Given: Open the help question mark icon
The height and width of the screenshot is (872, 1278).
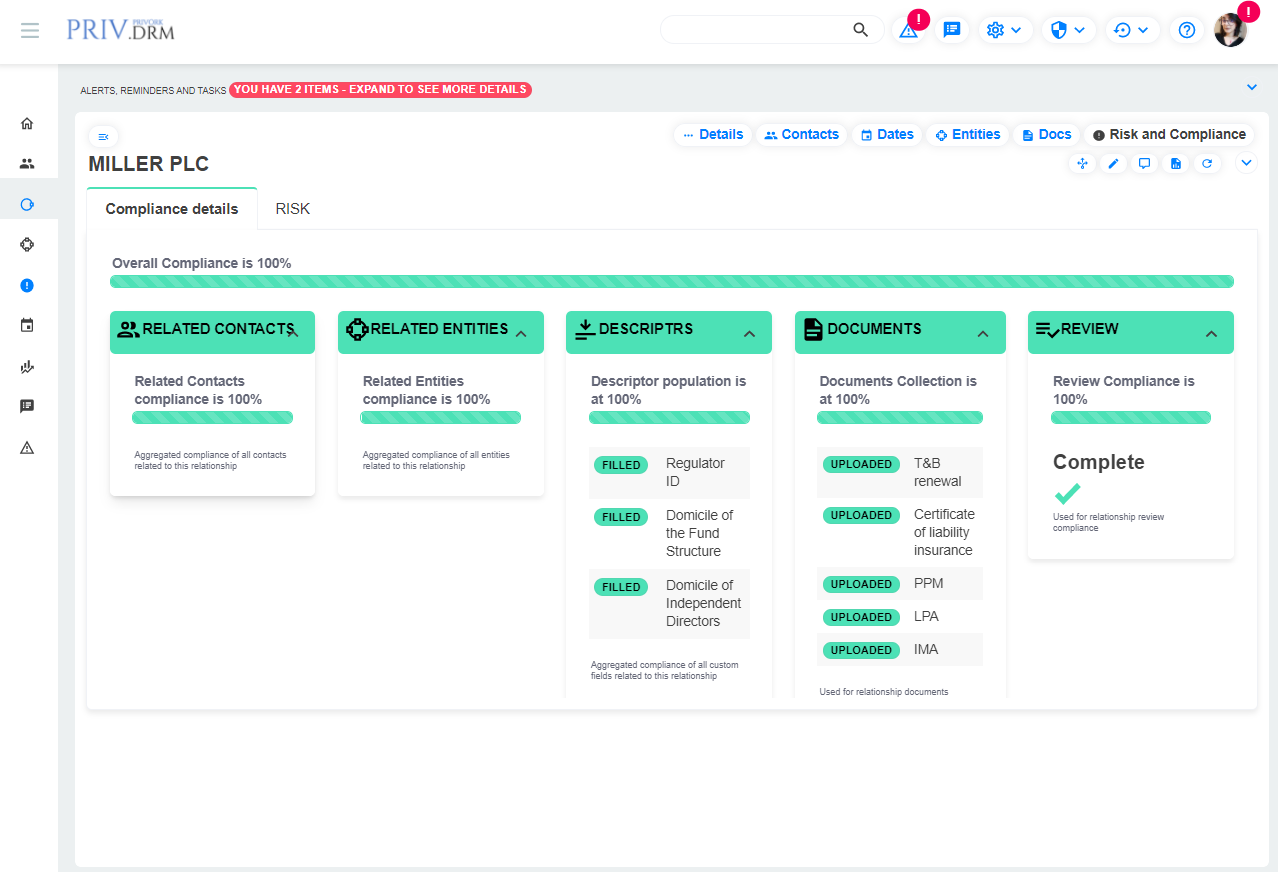Looking at the screenshot, I should tap(1186, 30).
